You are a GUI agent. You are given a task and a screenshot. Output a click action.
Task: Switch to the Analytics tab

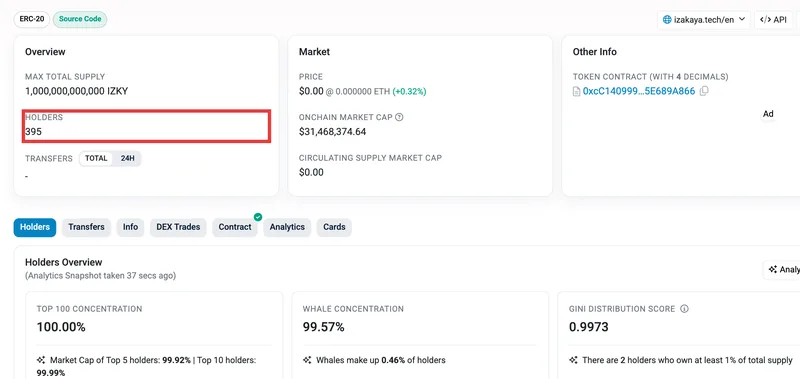tap(287, 227)
